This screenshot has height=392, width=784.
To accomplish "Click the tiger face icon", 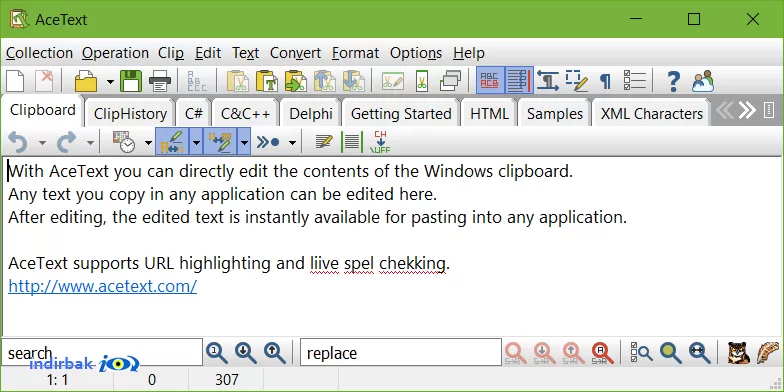I will click(x=738, y=353).
